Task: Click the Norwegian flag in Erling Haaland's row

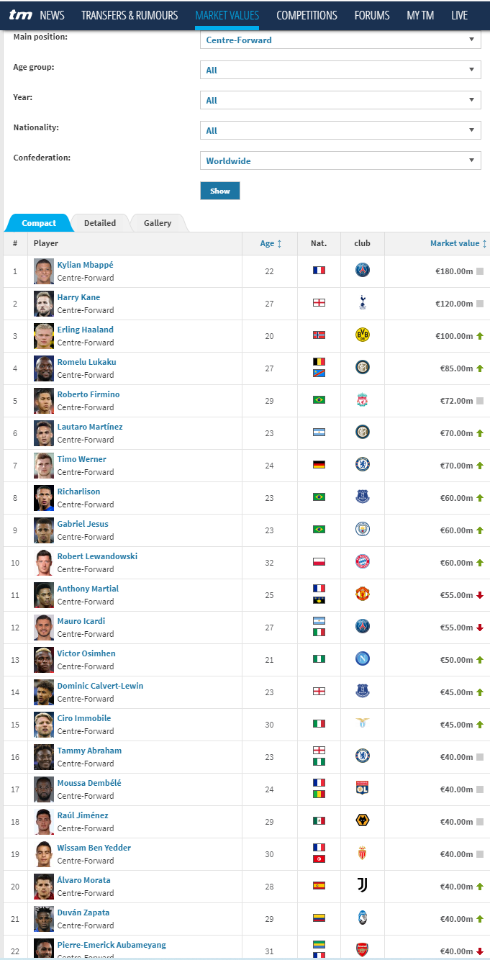Action: click(x=319, y=335)
